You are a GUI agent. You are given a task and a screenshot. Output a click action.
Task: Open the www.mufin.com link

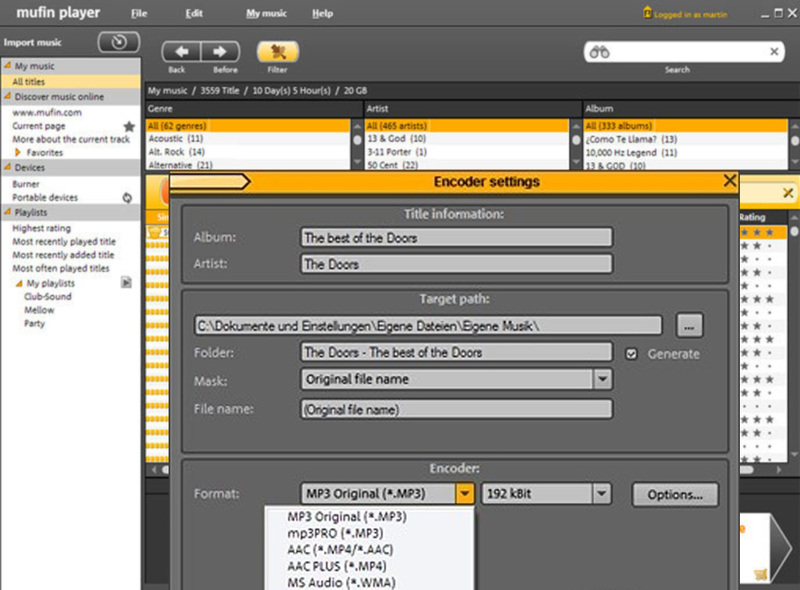47,112
